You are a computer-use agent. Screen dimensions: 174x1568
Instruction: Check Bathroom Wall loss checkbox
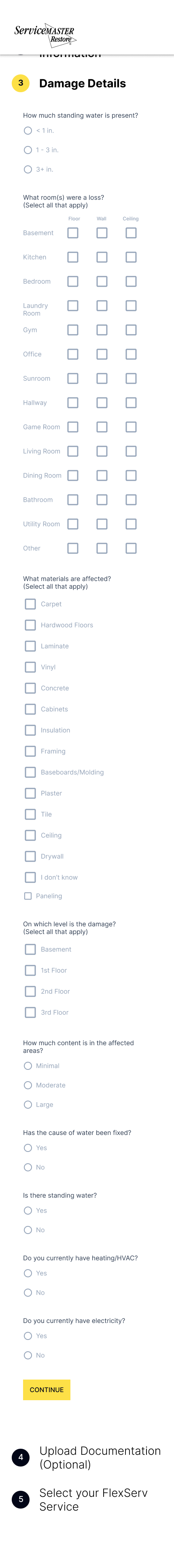[x=102, y=500]
